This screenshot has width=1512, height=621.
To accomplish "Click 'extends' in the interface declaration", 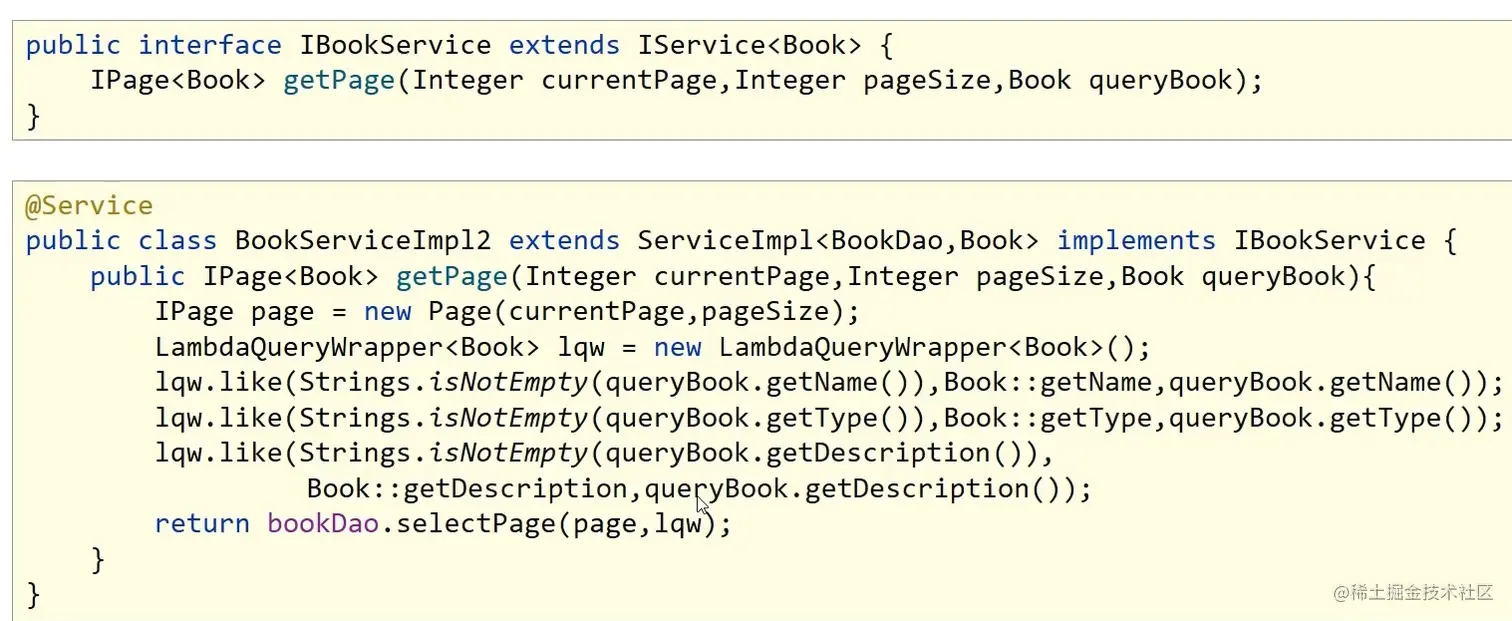I will click(x=564, y=46).
